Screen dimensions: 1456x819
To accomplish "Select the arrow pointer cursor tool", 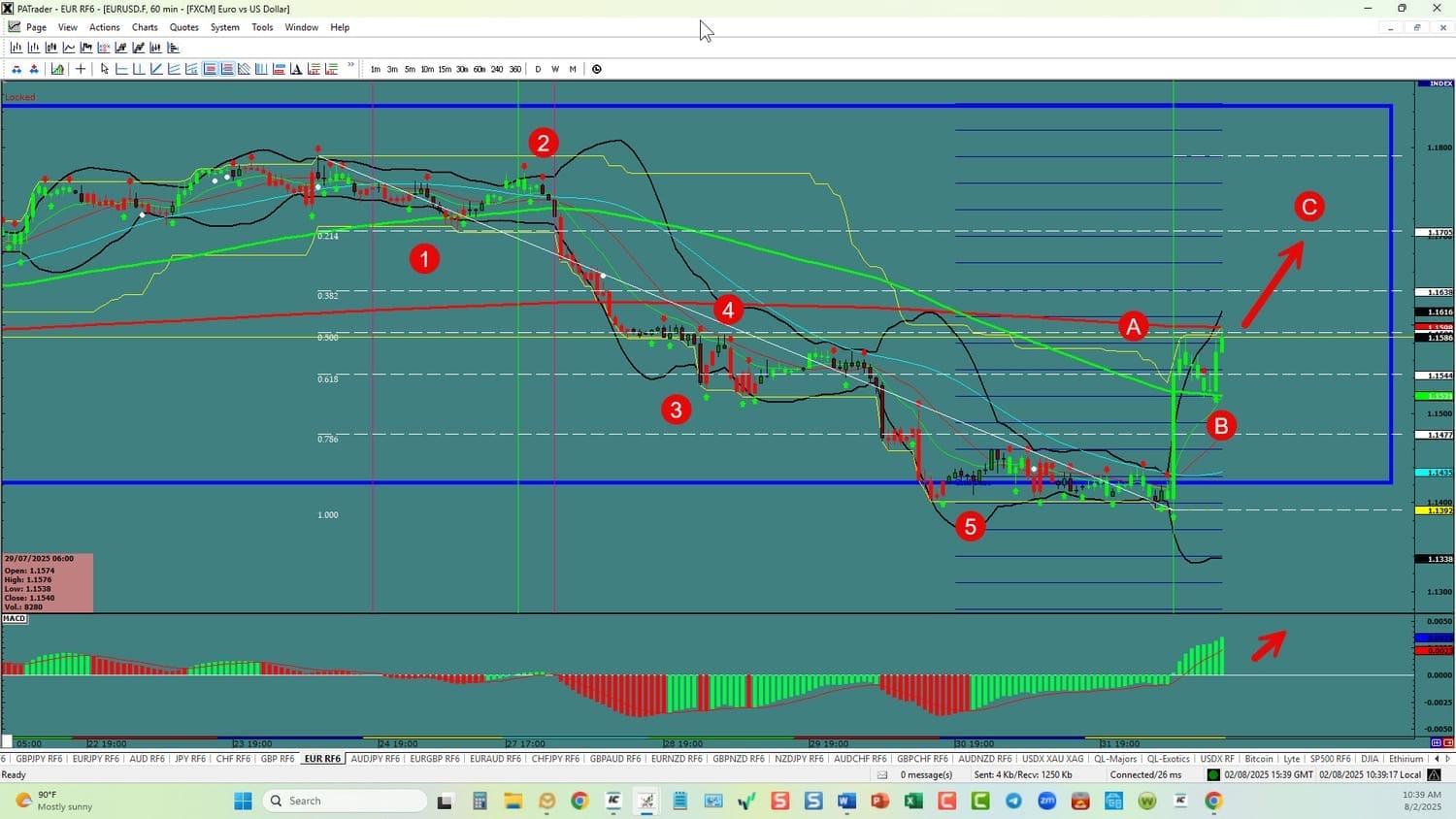I will pyautogui.click(x=105, y=69).
